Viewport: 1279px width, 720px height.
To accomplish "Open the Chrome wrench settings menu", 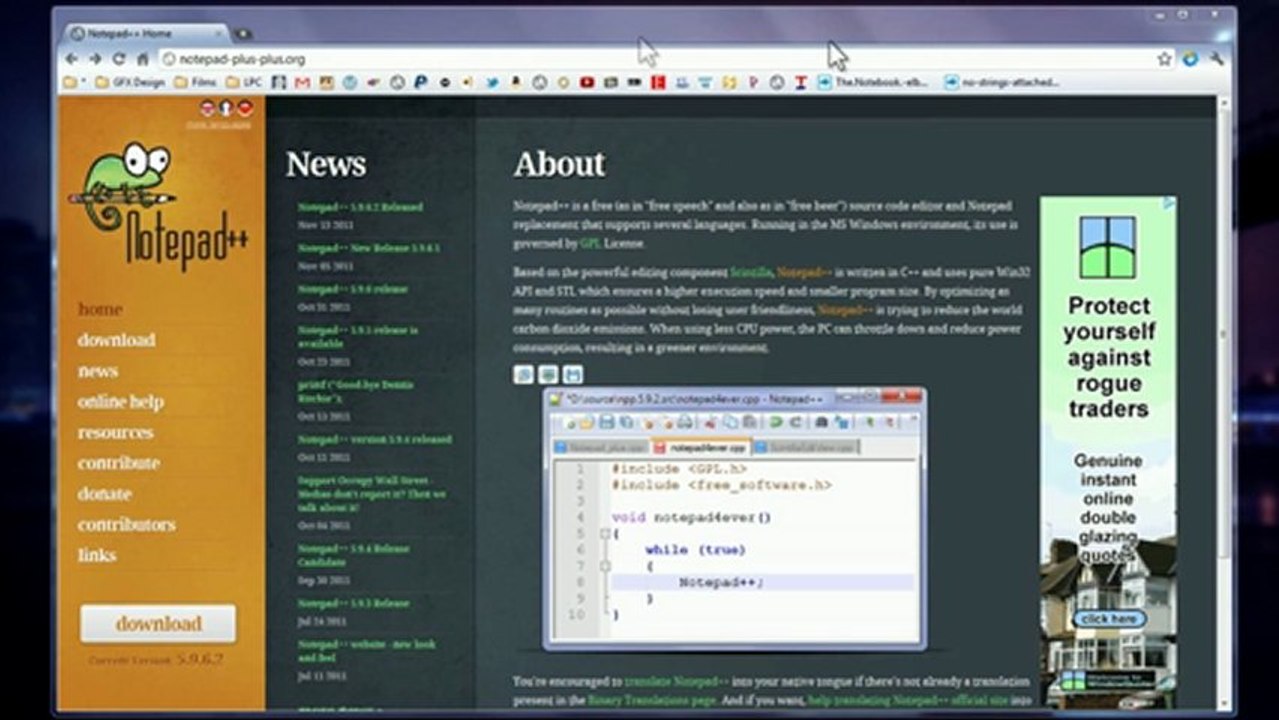I will click(x=1216, y=59).
